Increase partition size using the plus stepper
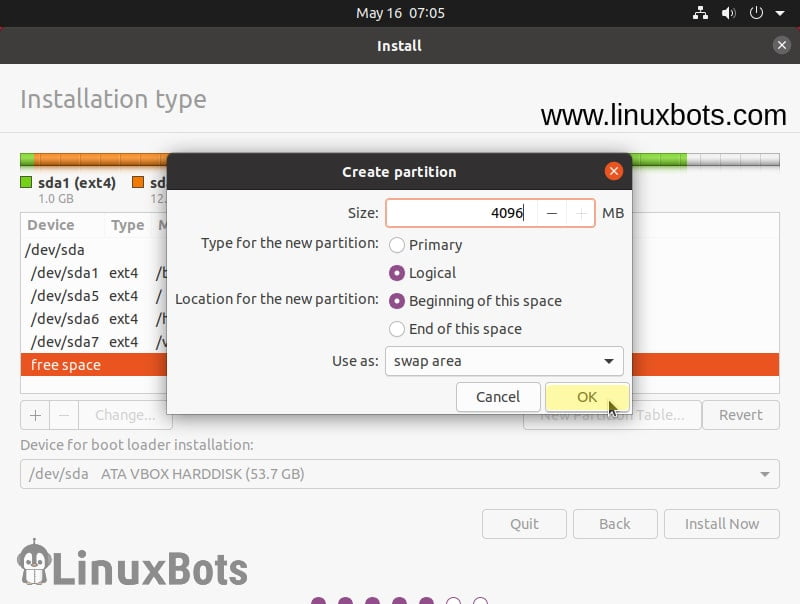800x604 pixels. tap(581, 212)
